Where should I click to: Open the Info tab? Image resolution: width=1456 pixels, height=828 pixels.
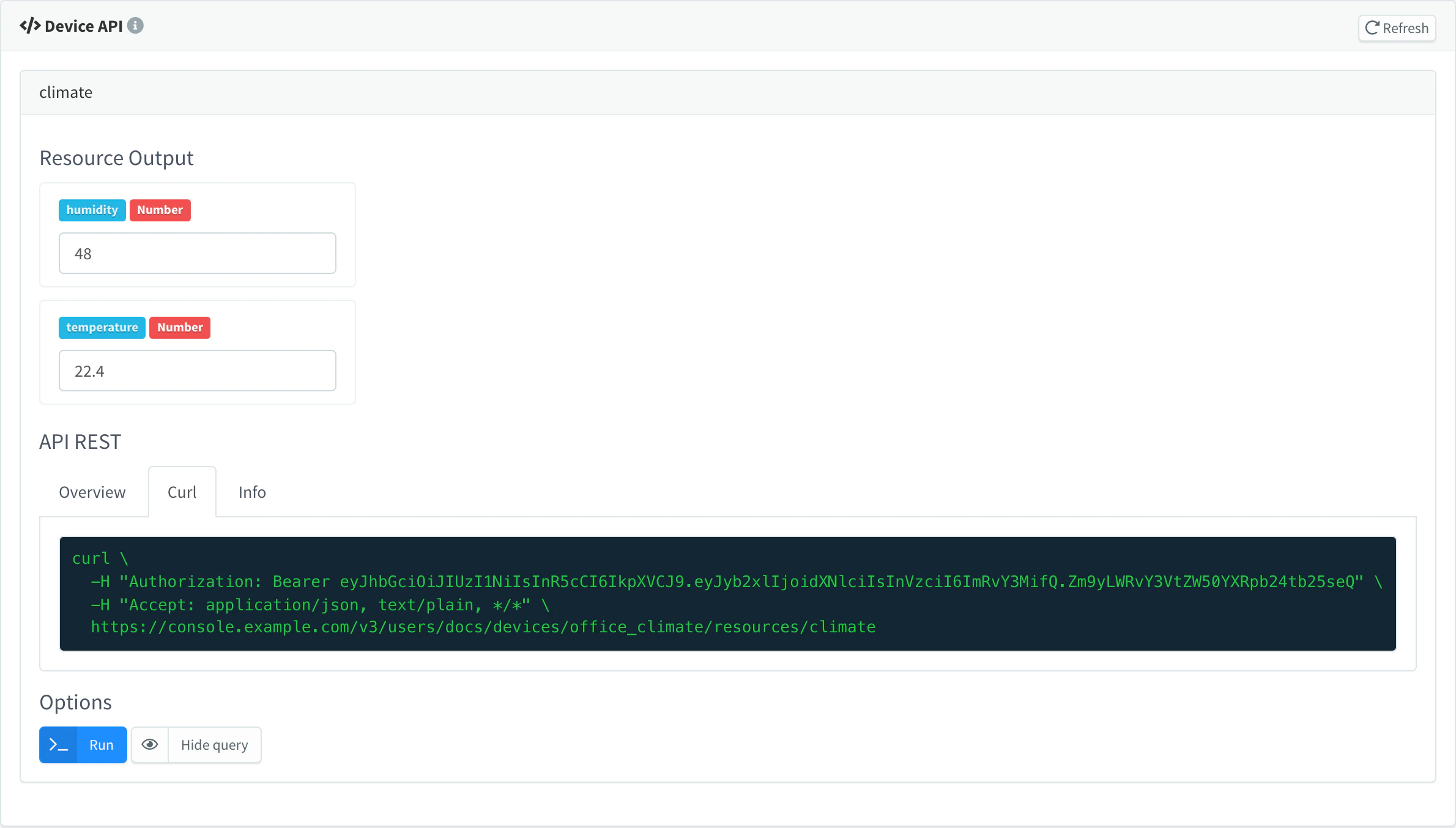coord(252,492)
